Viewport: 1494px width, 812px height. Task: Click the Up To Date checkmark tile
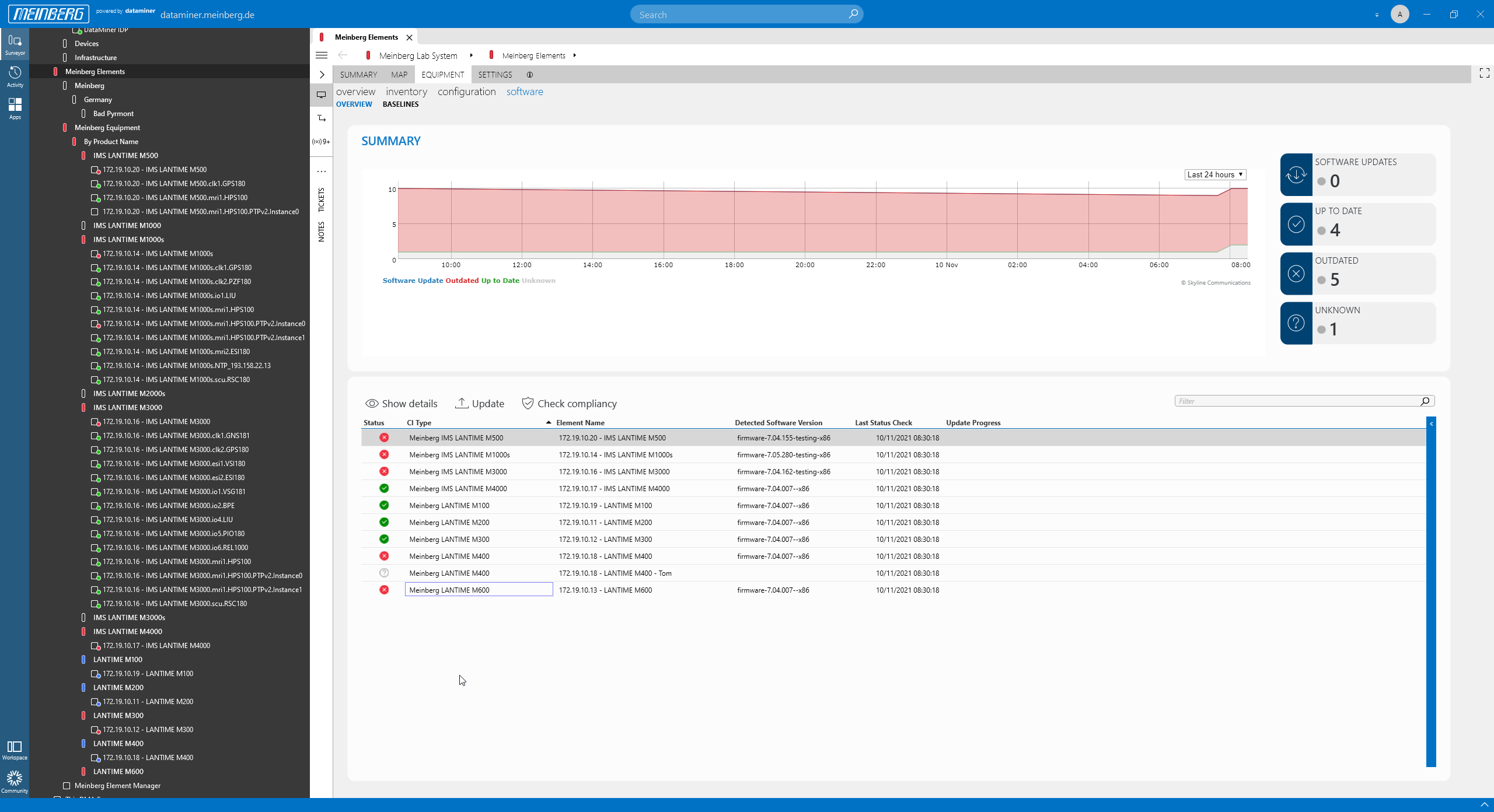coord(1296,224)
